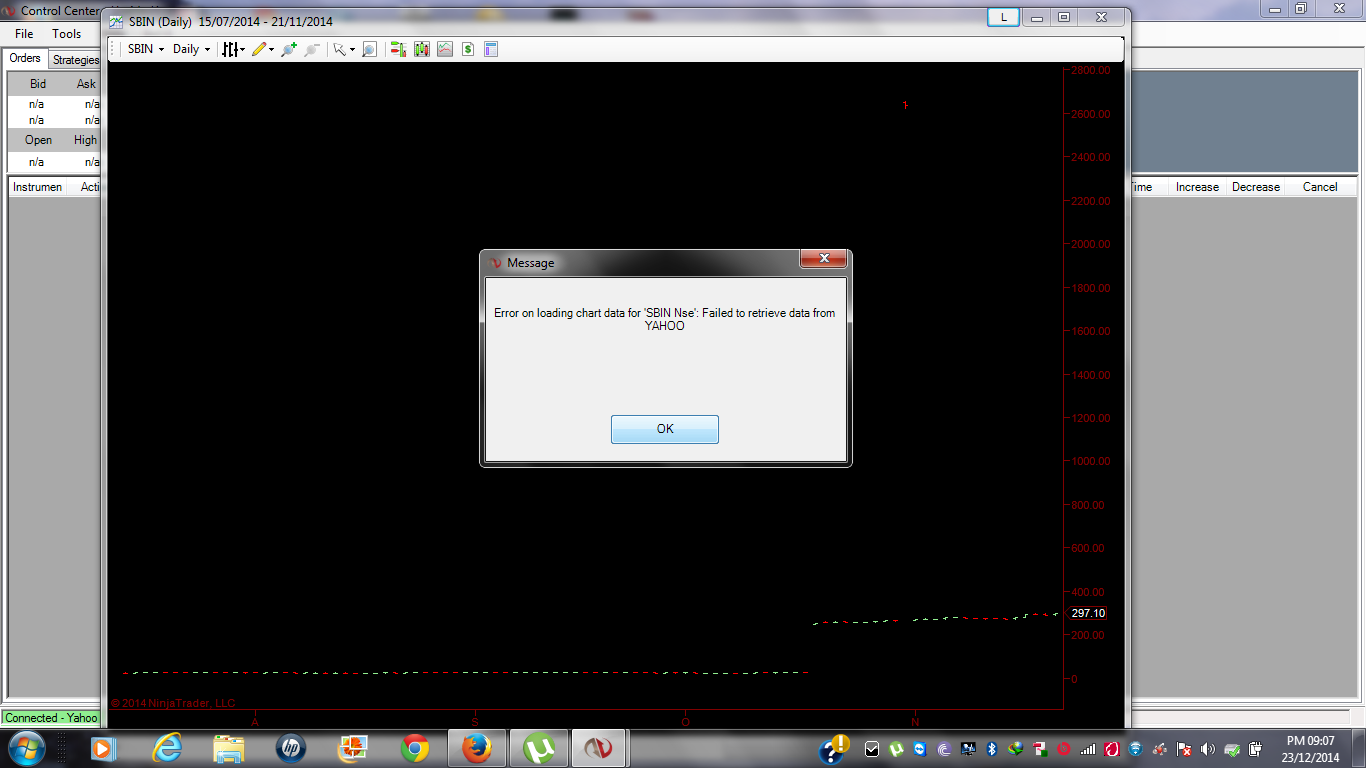Viewport: 1366px width, 768px height.
Task: Open Windows Explorer folder from taskbar
Action: click(229, 748)
